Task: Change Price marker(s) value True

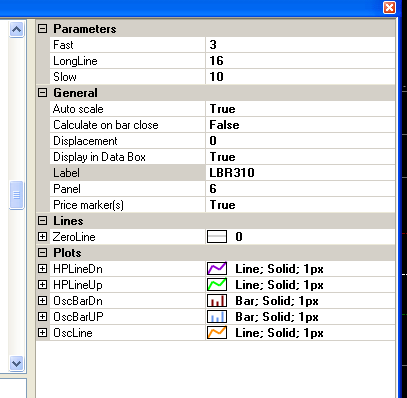Action: [x=300, y=205]
